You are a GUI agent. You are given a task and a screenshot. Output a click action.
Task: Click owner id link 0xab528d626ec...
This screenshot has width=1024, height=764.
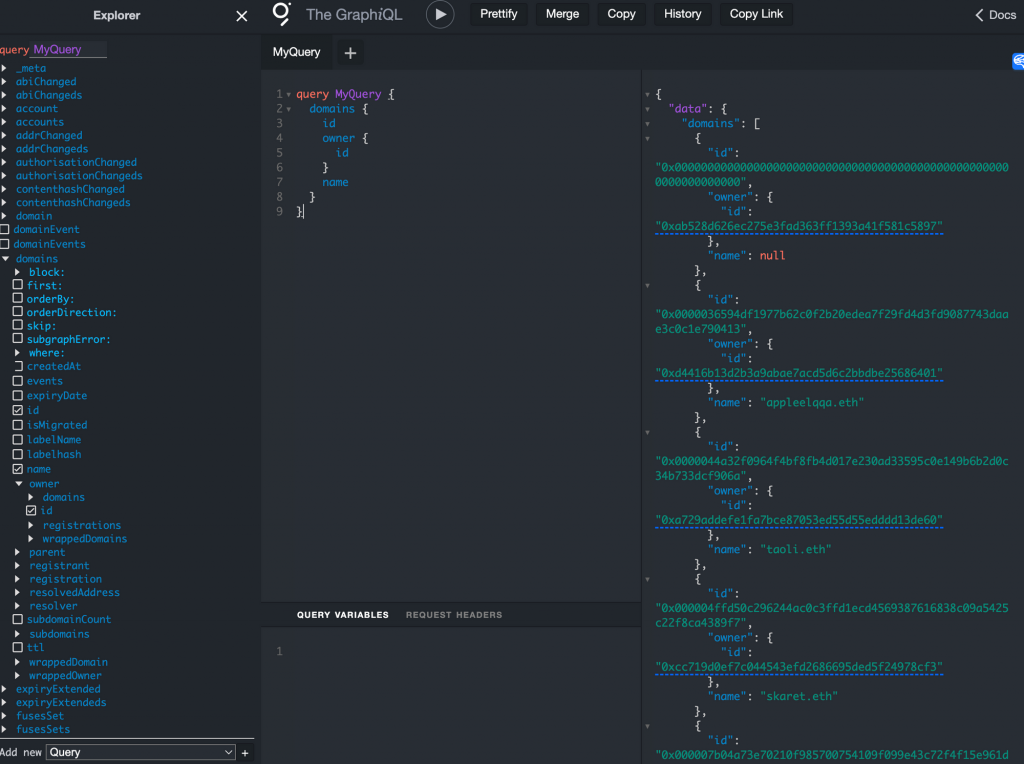click(x=799, y=227)
